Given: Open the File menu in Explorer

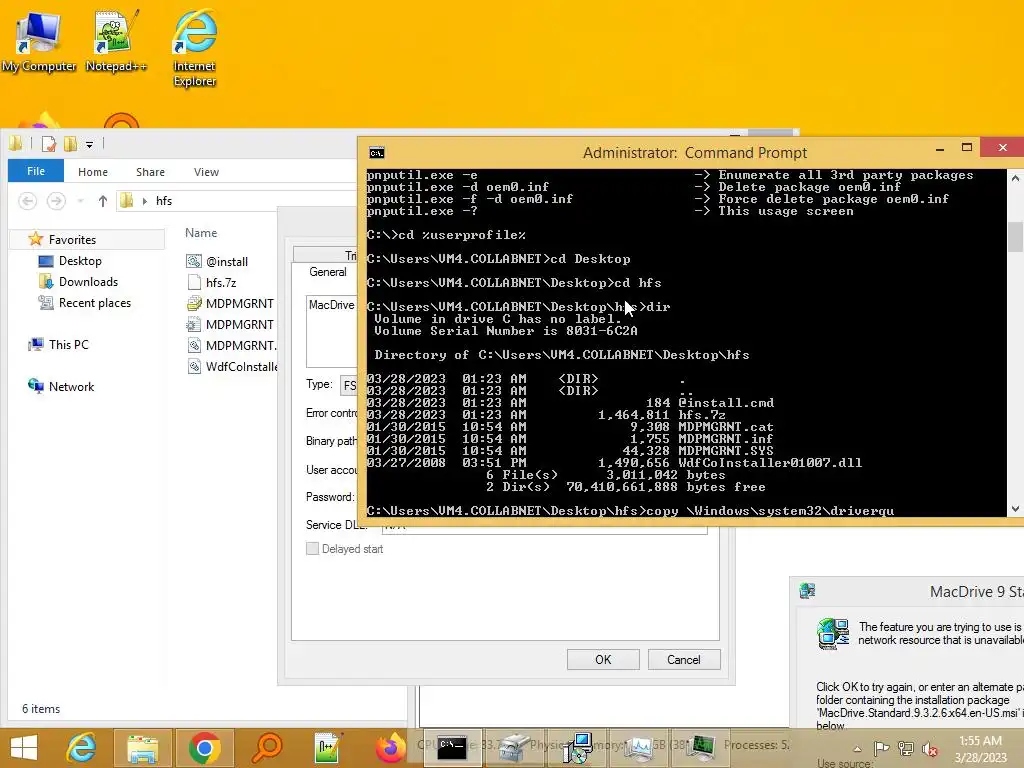Looking at the screenshot, I should (36, 171).
